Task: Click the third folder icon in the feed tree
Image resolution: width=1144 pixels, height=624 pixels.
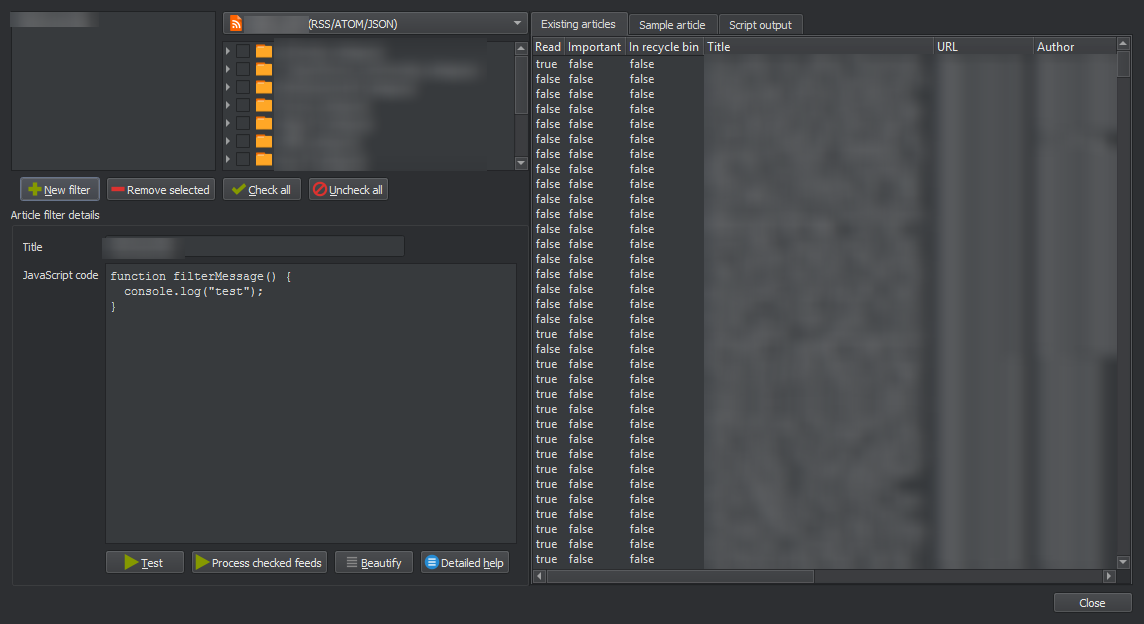Action: [264, 87]
